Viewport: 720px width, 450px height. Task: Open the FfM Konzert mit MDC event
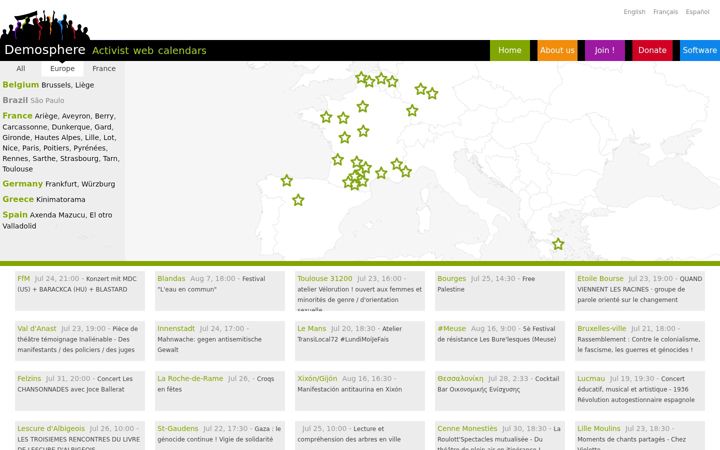[80, 291]
